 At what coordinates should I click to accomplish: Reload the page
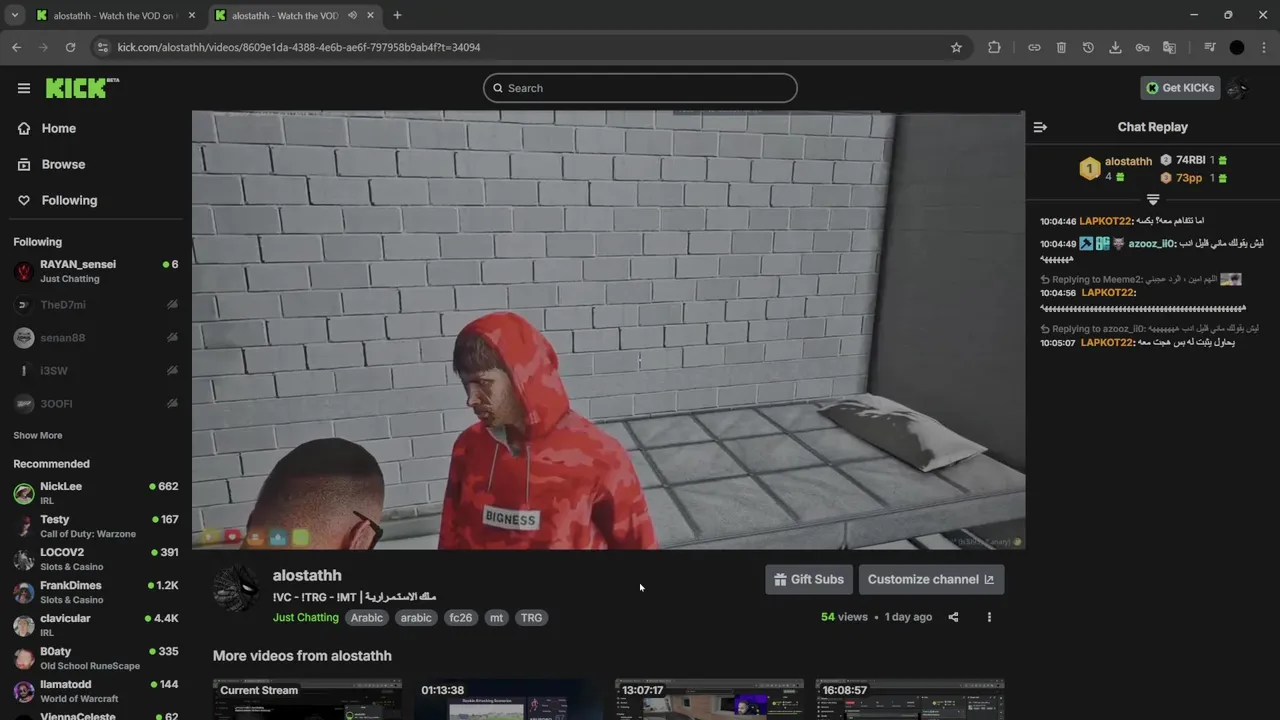pos(70,47)
